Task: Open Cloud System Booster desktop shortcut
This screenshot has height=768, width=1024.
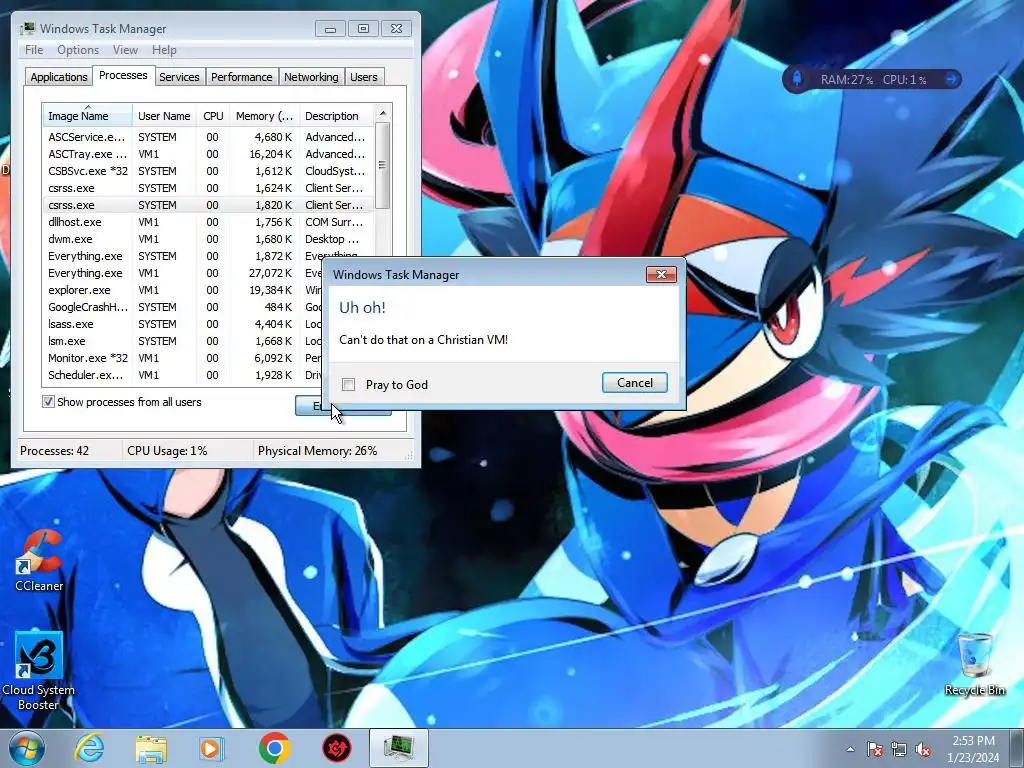Action: point(39,671)
